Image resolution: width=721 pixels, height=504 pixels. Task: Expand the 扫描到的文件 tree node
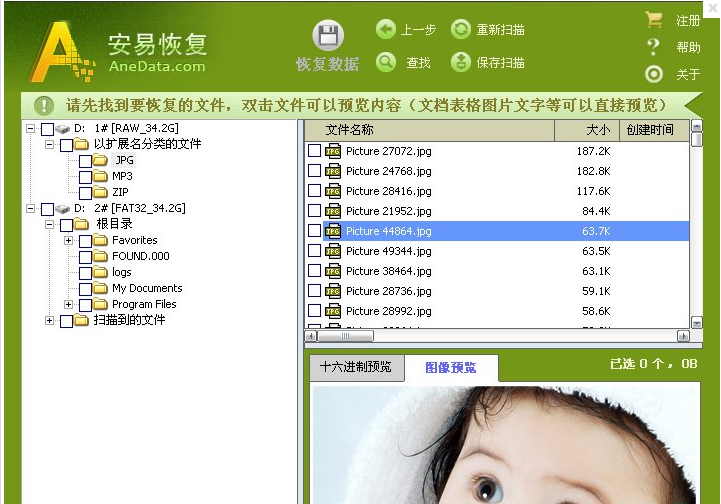point(49,321)
